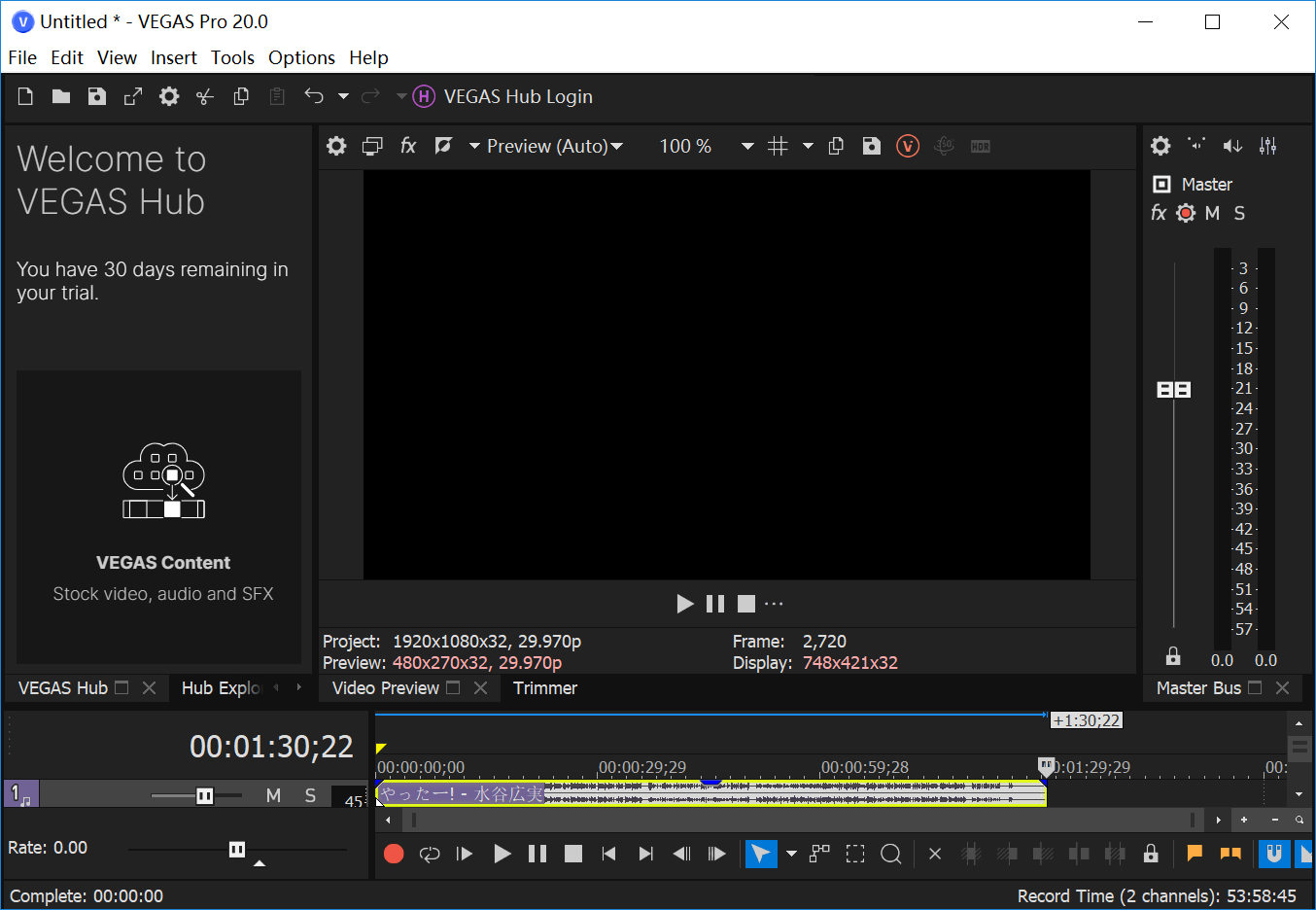Image resolution: width=1316 pixels, height=910 pixels.
Task: Mute the Master bus with M
Action: pos(1212,213)
